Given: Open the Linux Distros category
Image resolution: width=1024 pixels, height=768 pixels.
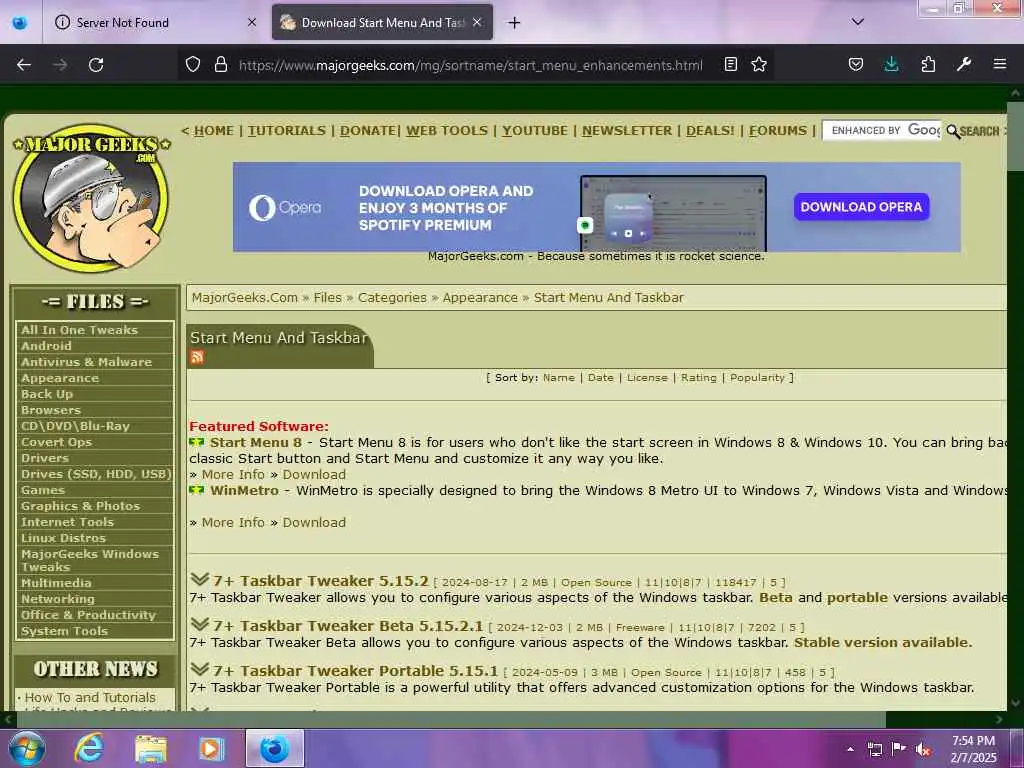Looking at the screenshot, I should (63, 539).
